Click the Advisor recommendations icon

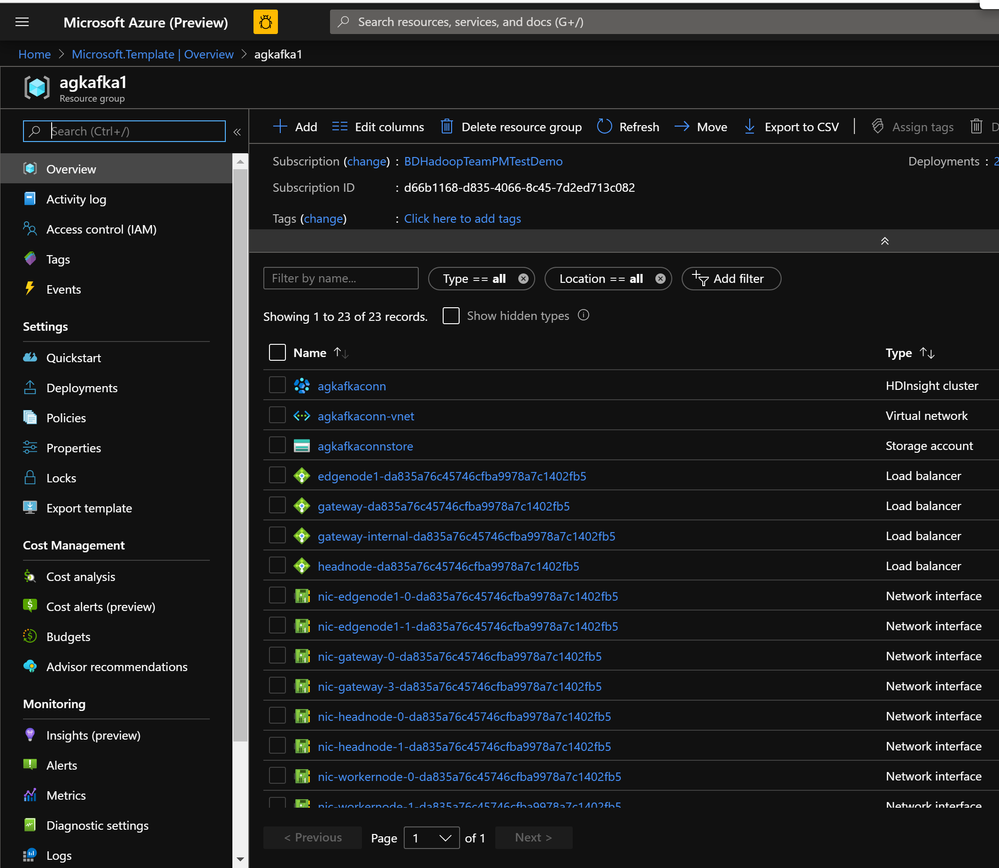30,666
